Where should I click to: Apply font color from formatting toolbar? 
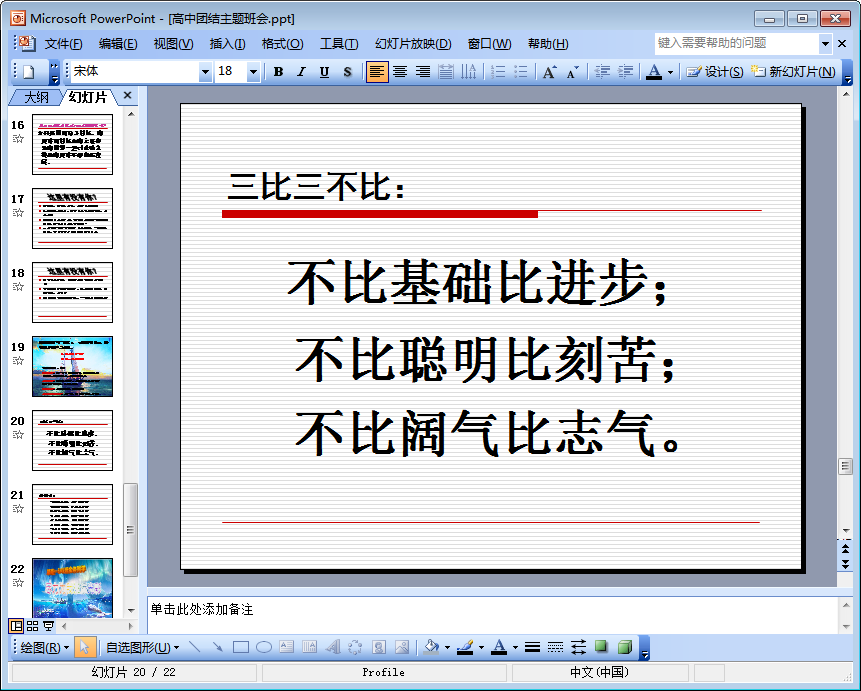click(653, 72)
